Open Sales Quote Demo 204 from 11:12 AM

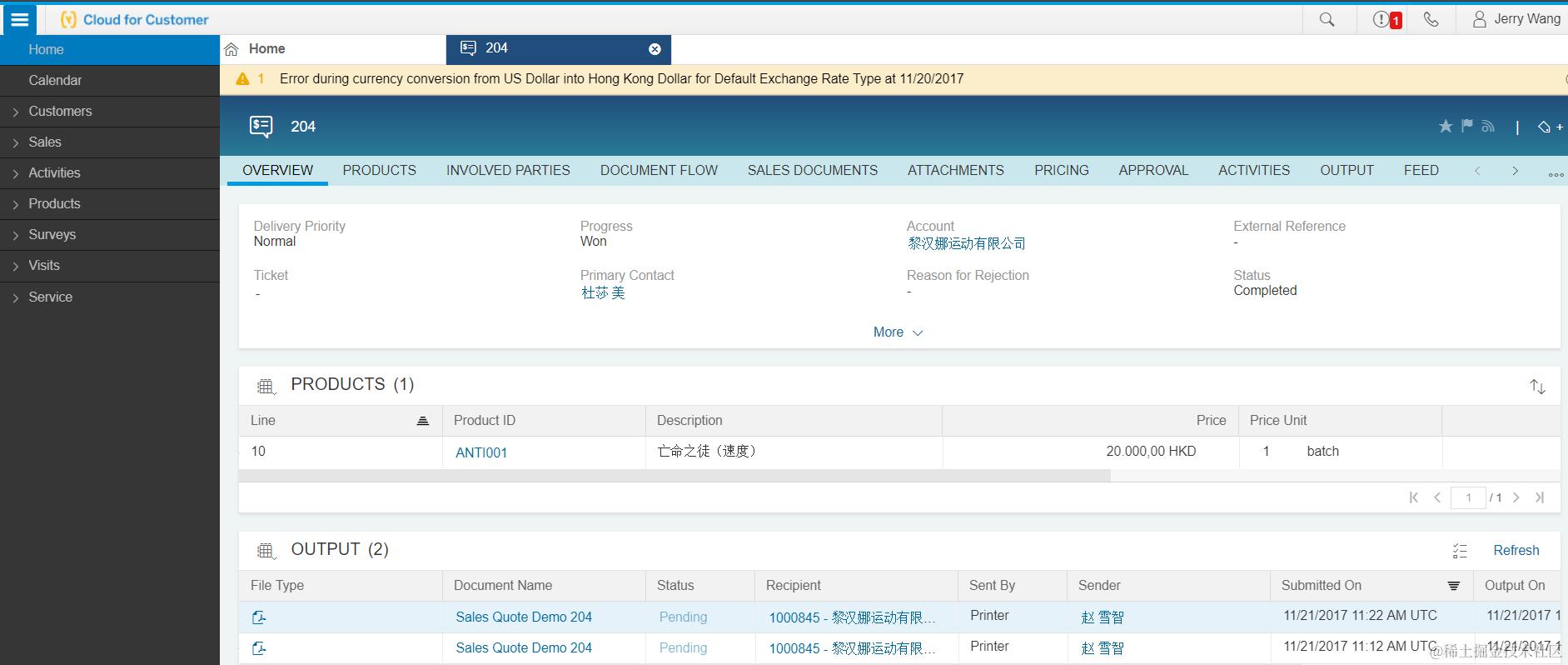click(x=524, y=648)
